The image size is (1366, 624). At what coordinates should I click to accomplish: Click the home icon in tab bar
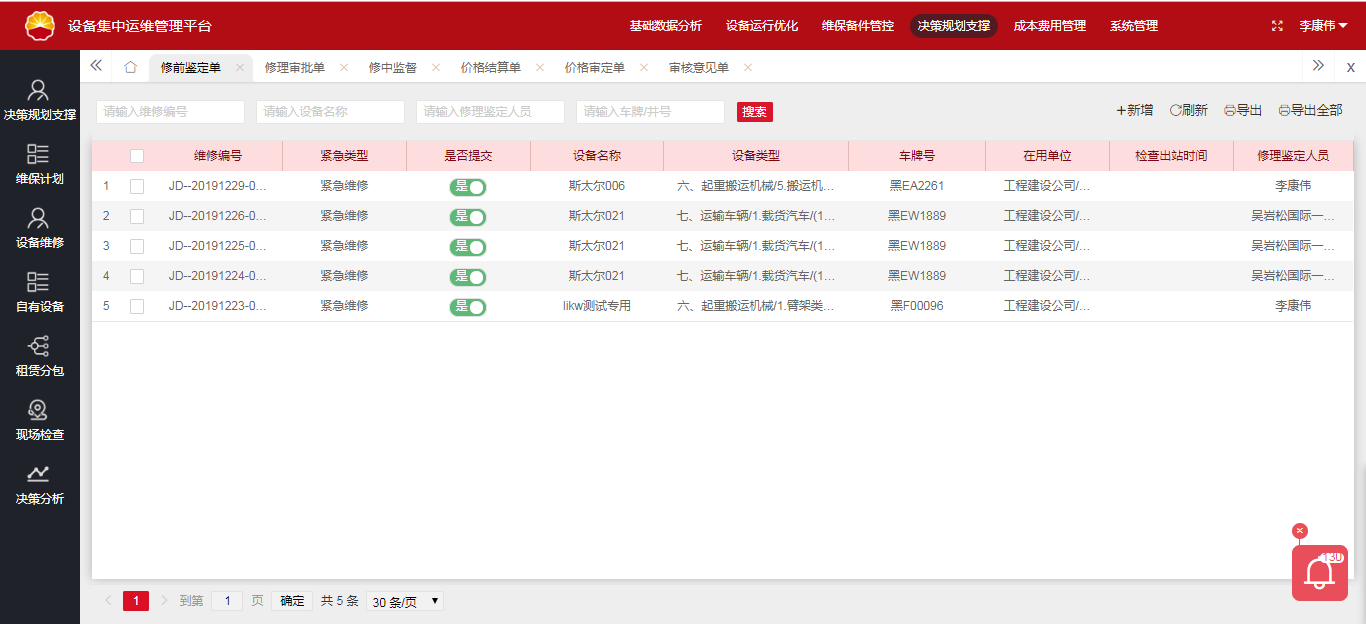[130, 67]
